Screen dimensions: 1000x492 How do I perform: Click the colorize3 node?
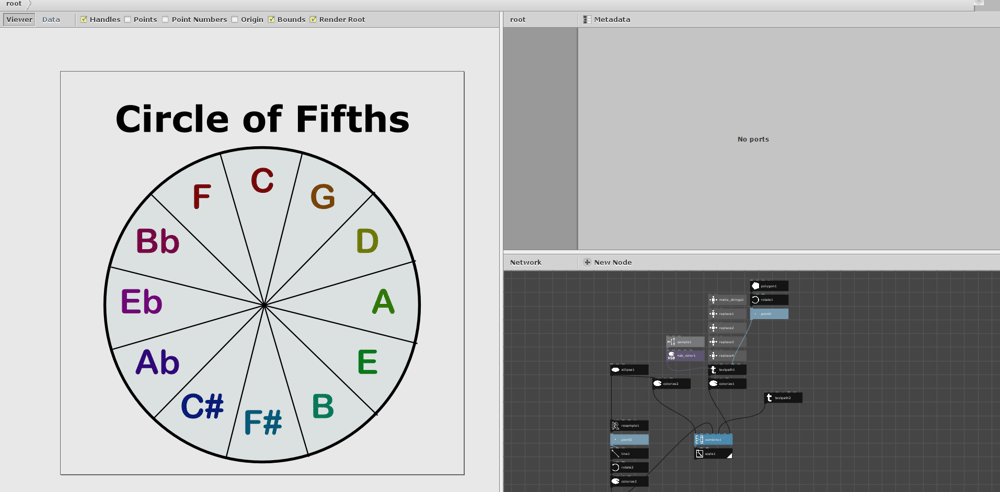coord(629,482)
